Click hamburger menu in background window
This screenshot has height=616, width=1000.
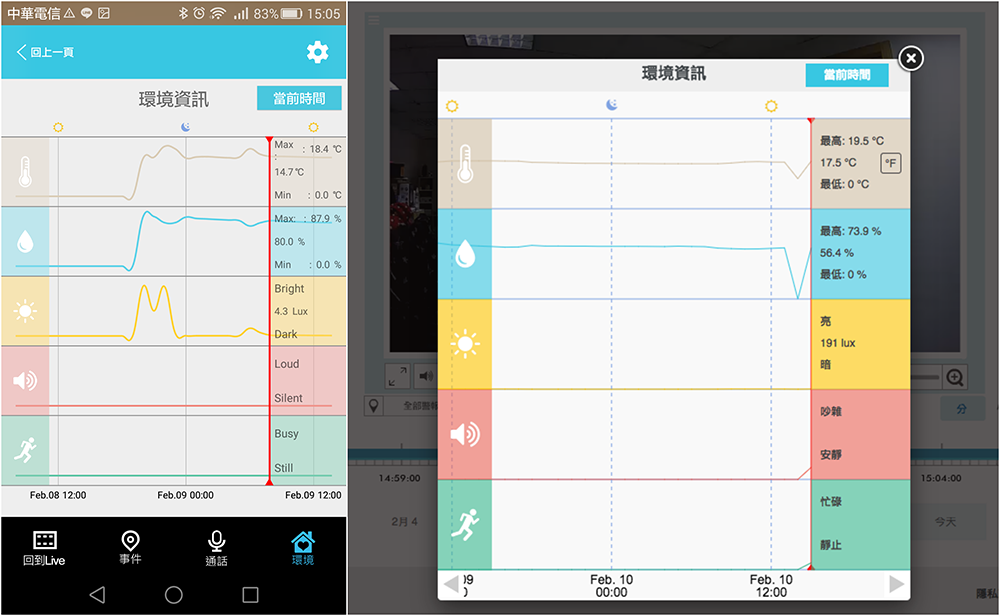coord(373,20)
